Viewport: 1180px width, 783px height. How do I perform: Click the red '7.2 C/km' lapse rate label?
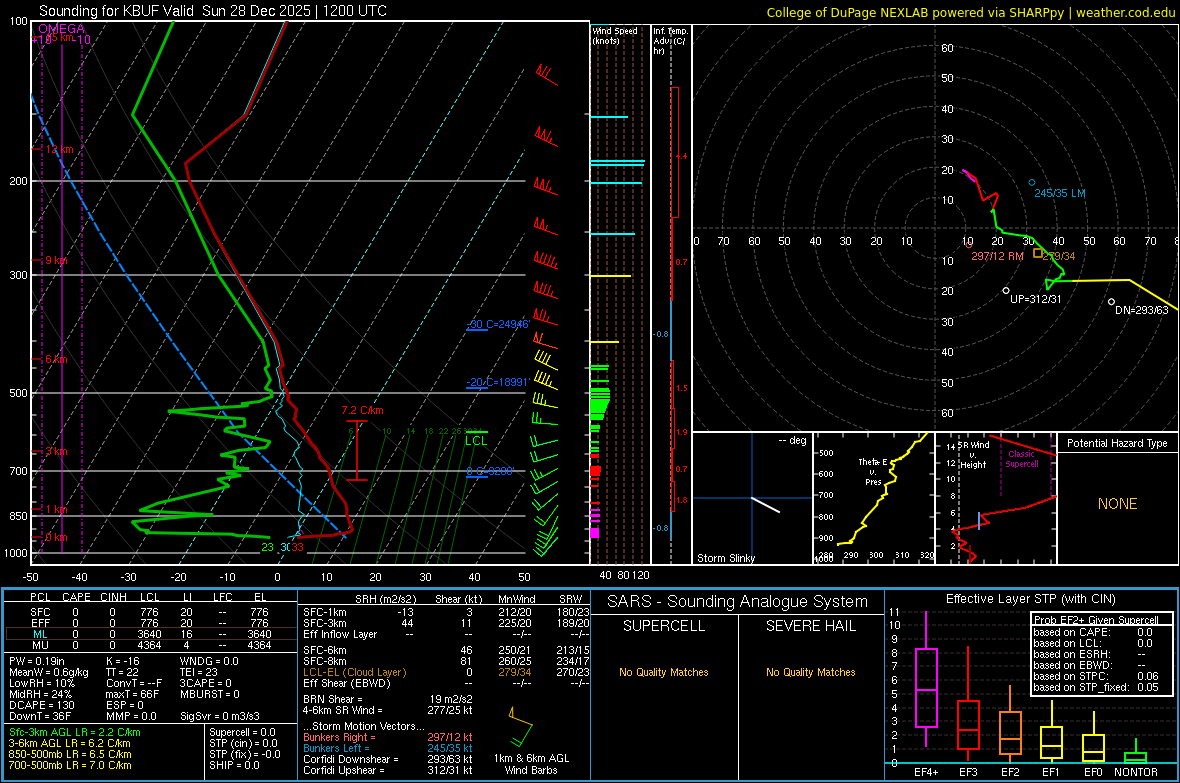tap(362, 410)
